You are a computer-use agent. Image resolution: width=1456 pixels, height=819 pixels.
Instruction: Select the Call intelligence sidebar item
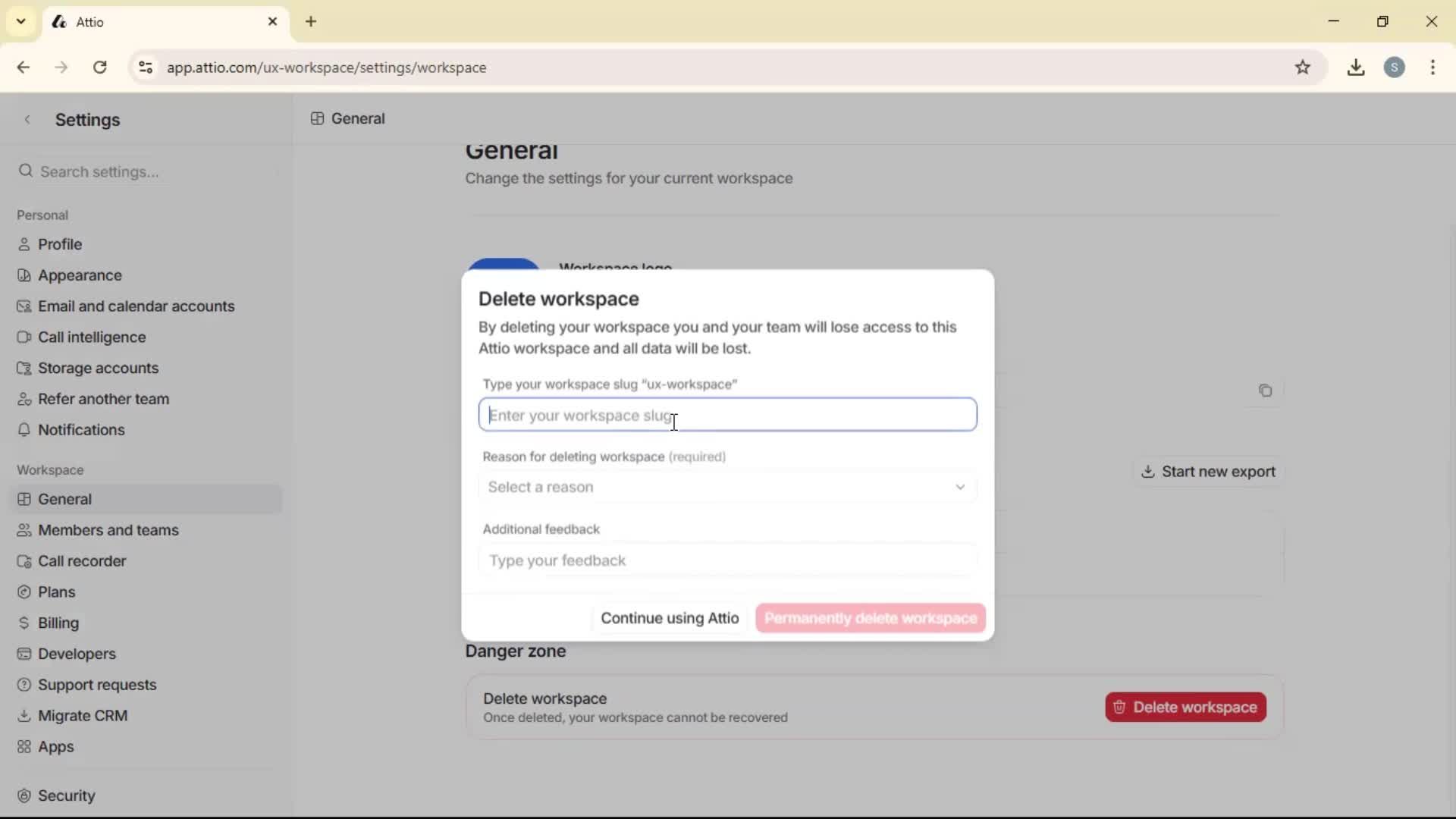92,337
